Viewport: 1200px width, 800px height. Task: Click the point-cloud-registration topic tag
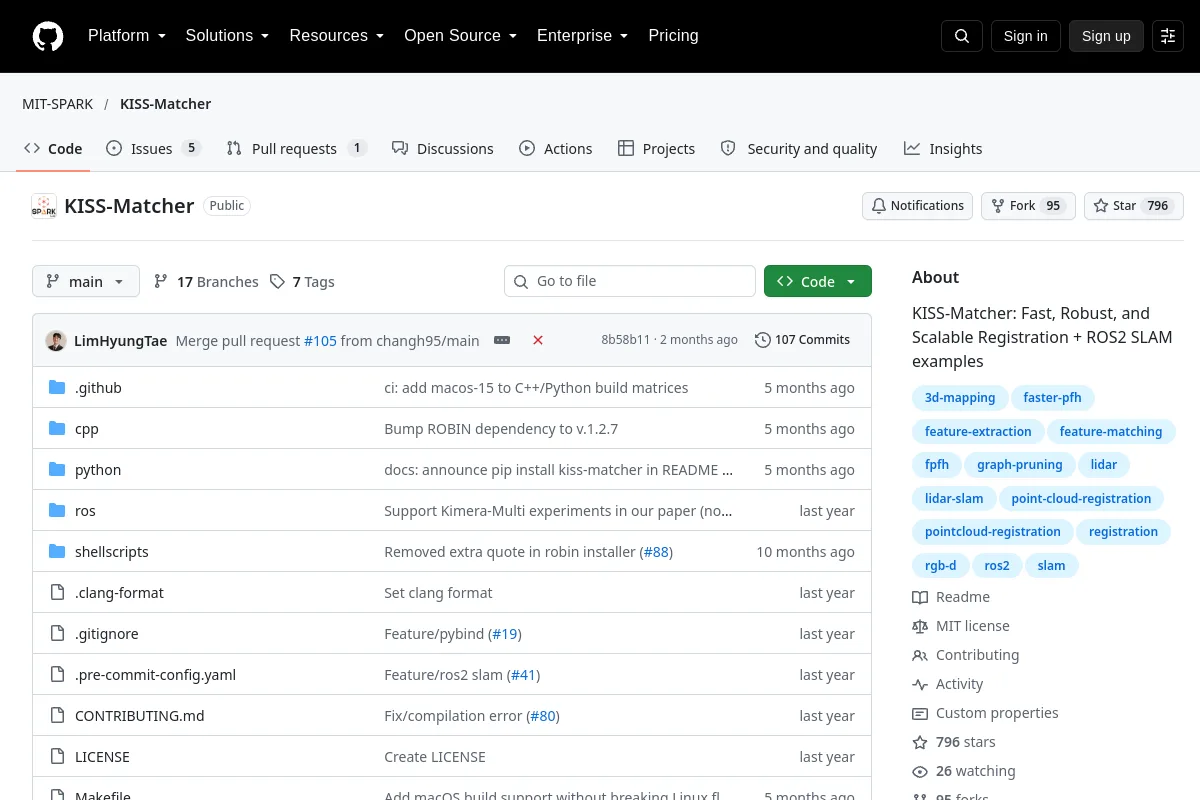pos(1081,498)
